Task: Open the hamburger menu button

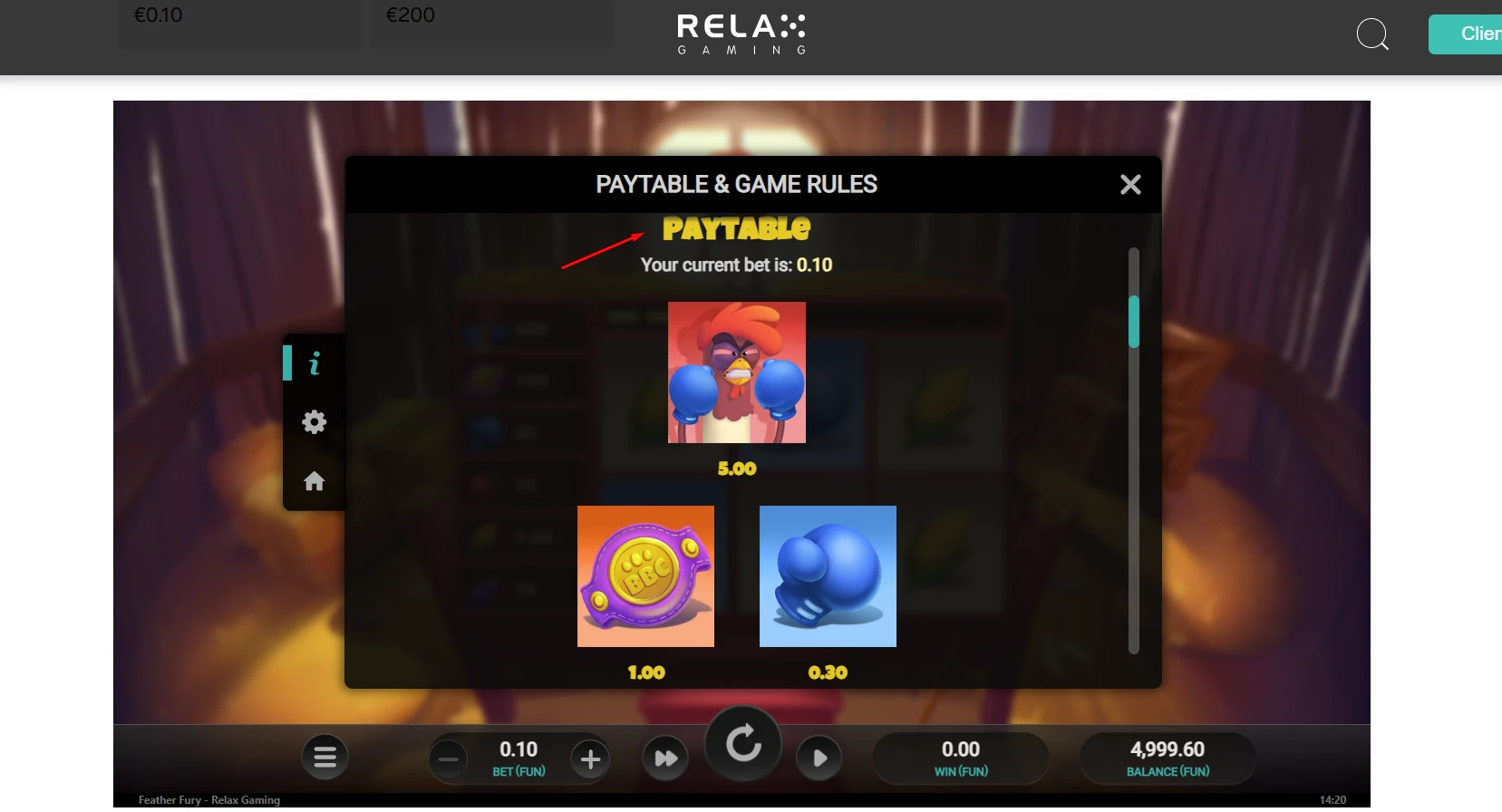Action: tap(325, 757)
